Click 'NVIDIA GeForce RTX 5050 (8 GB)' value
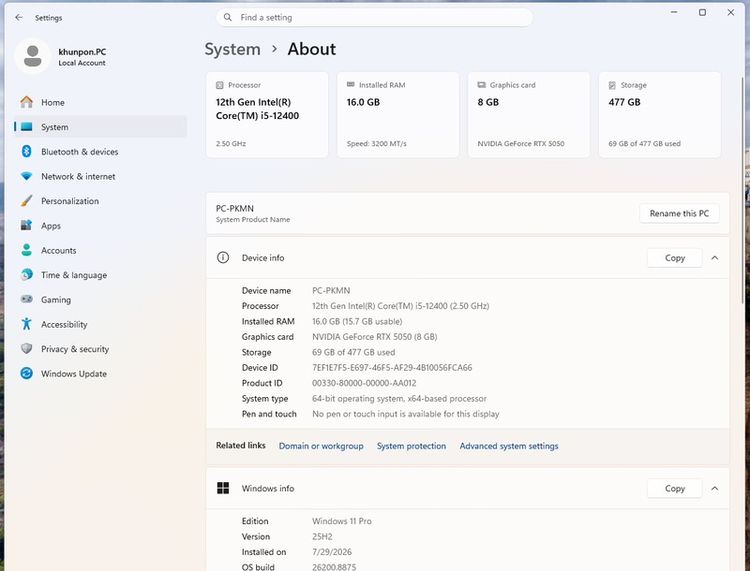750x571 pixels. pos(375,337)
